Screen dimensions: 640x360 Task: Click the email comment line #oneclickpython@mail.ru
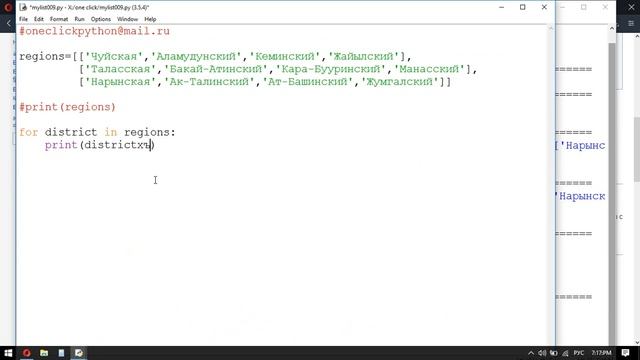click(x=94, y=31)
